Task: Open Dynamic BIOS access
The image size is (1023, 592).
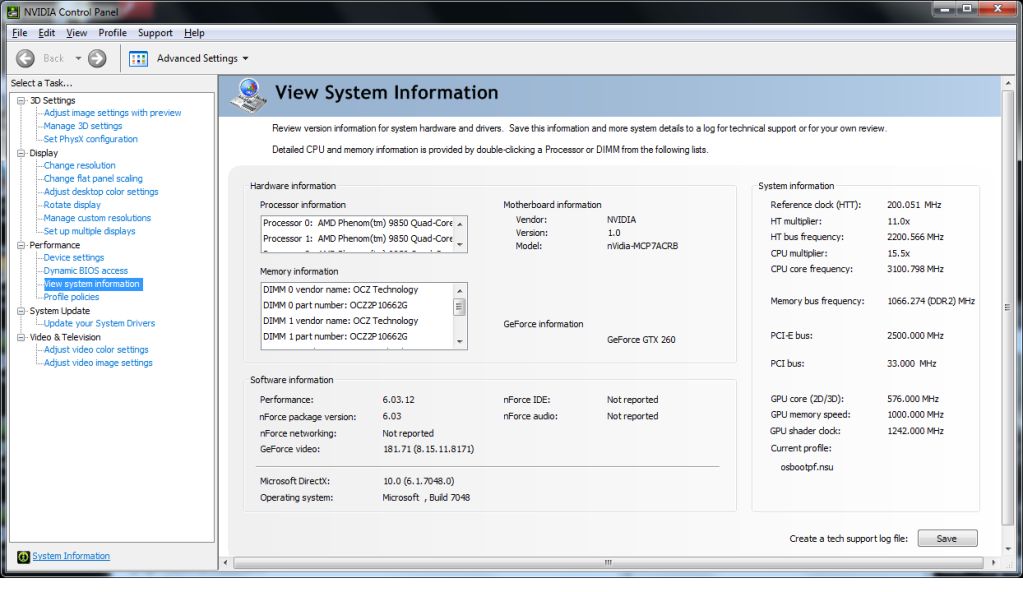Action: point(85,271)
